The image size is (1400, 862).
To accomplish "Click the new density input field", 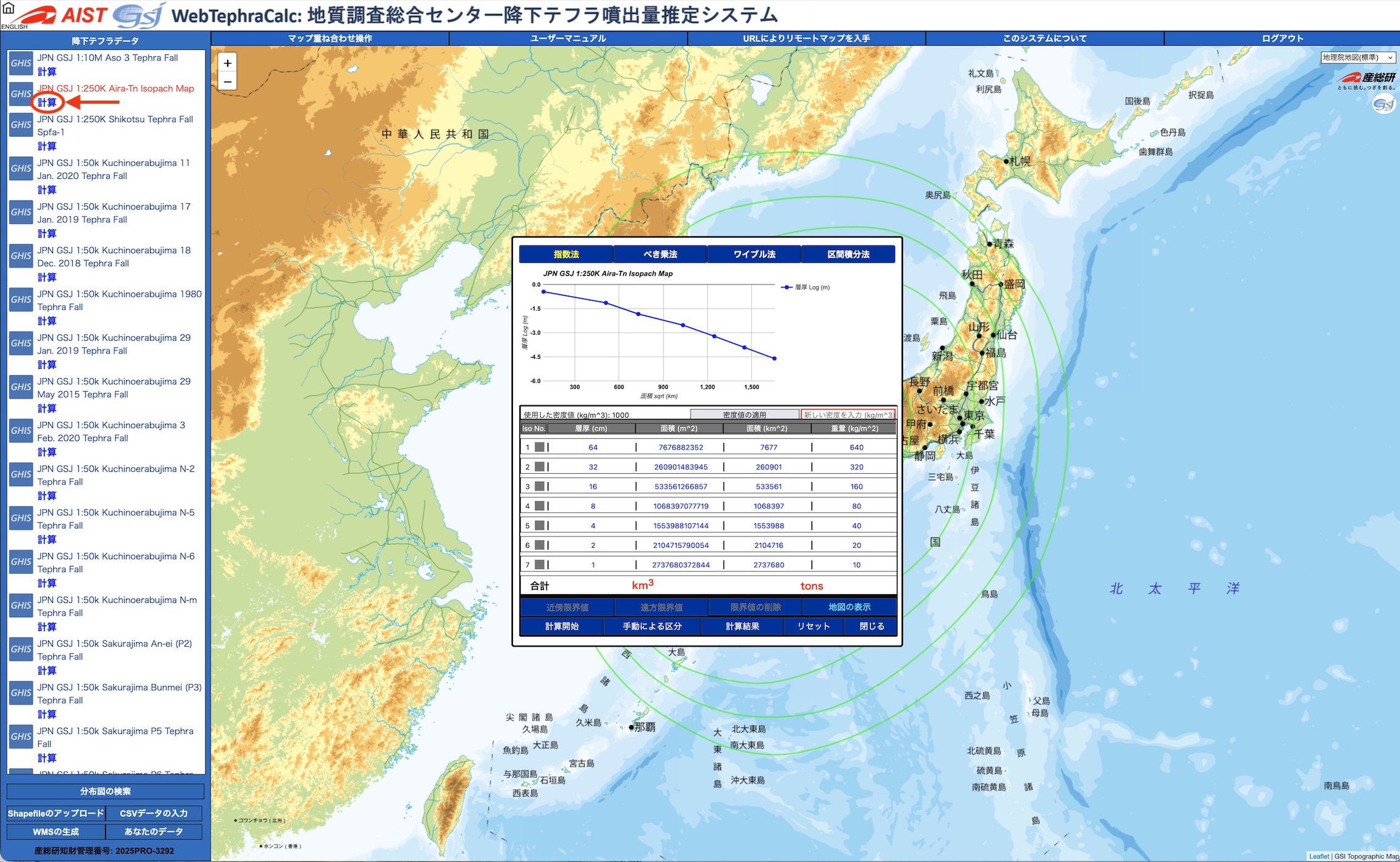I will point(848,415).
